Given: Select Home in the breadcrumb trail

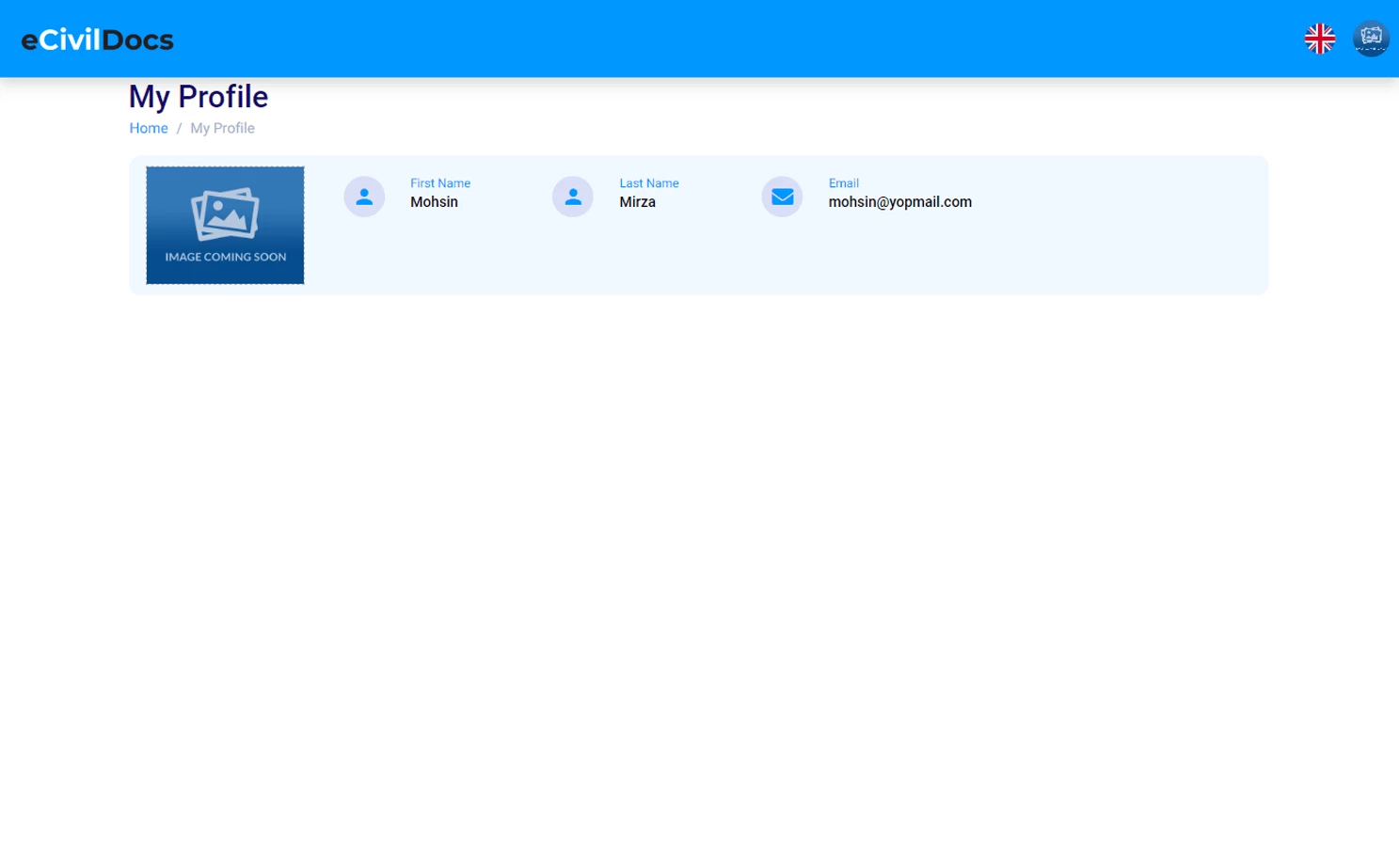Looking at the screenshot, I should [148, 128].
